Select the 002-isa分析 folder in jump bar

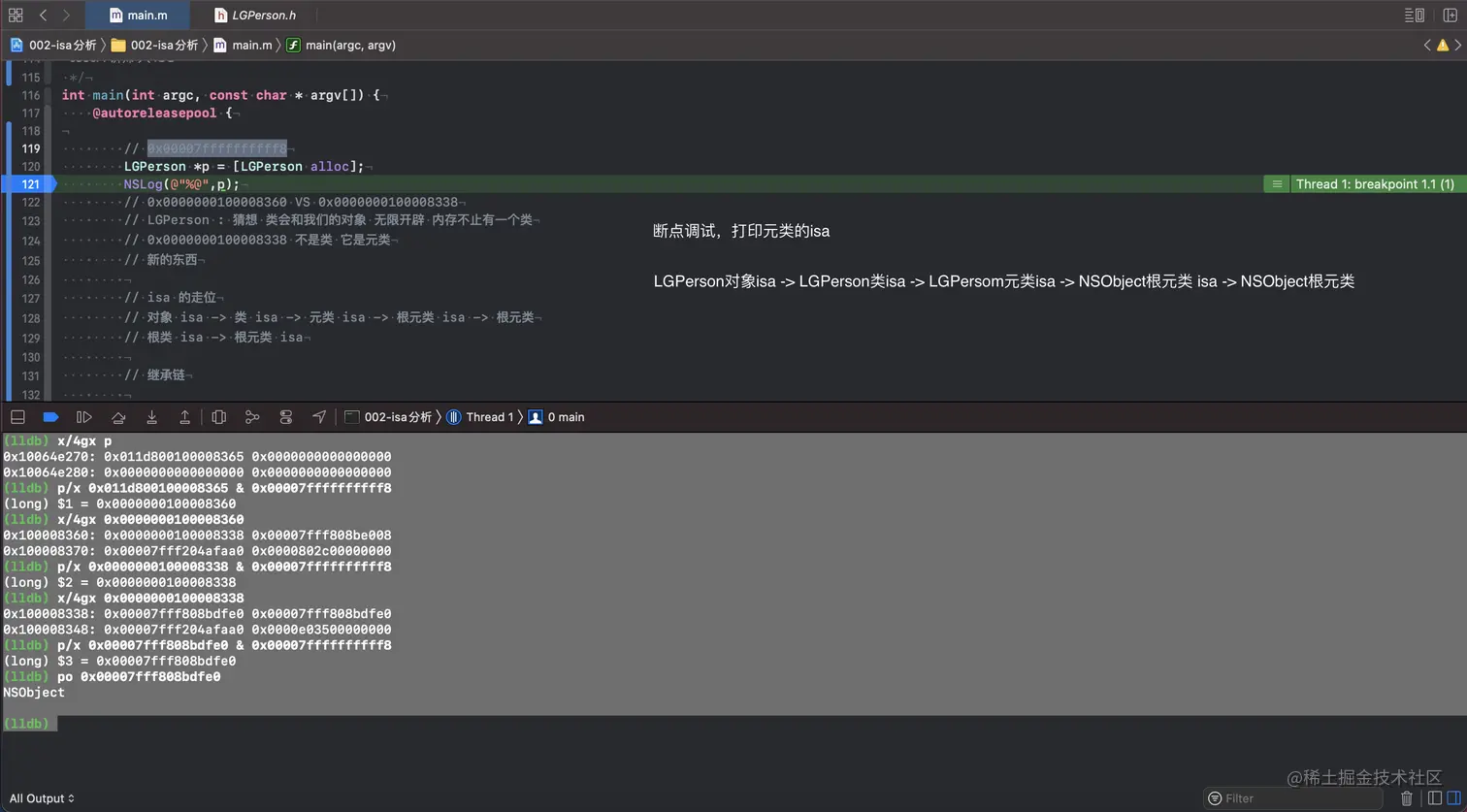pyautogui.click(x=155, y=45)
